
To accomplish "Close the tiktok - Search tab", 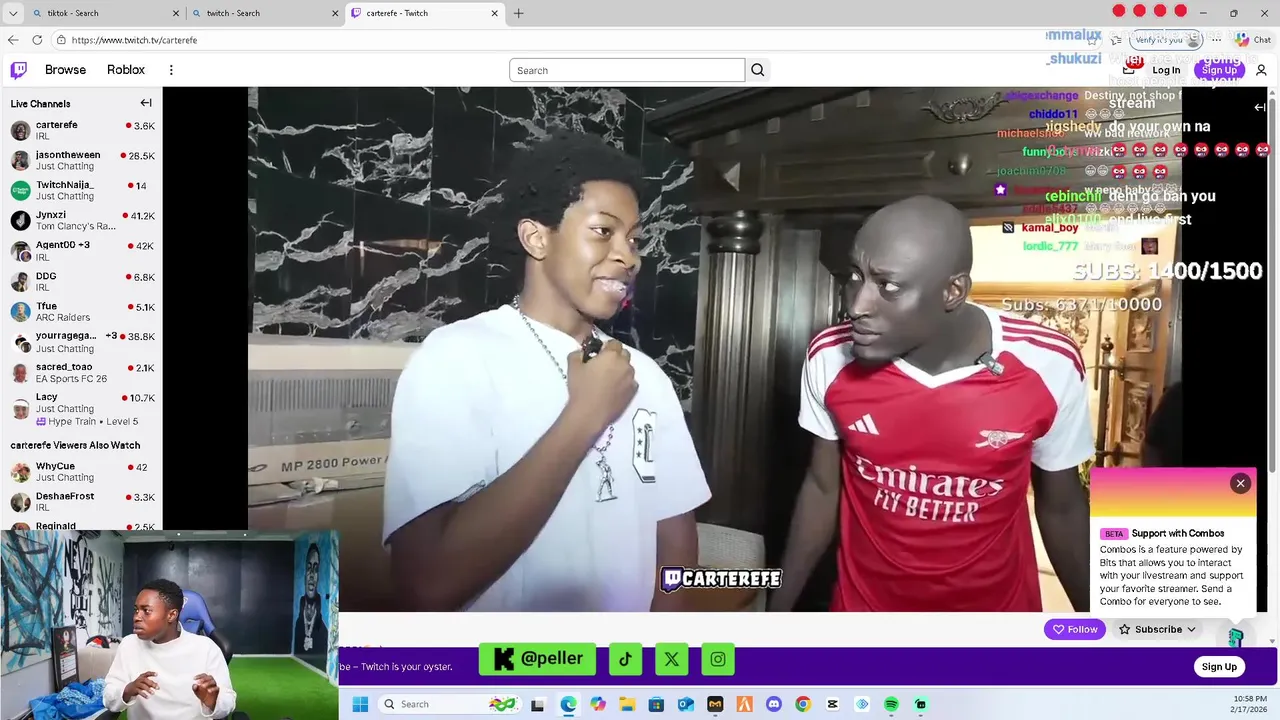I will coord(177,13).
